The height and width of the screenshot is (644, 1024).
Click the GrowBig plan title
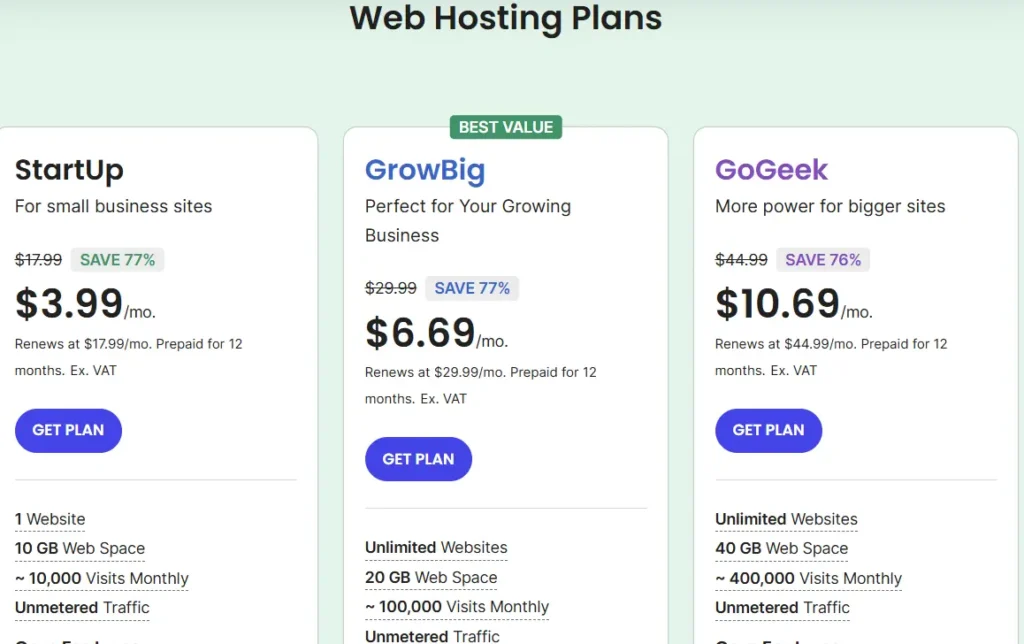425,170
